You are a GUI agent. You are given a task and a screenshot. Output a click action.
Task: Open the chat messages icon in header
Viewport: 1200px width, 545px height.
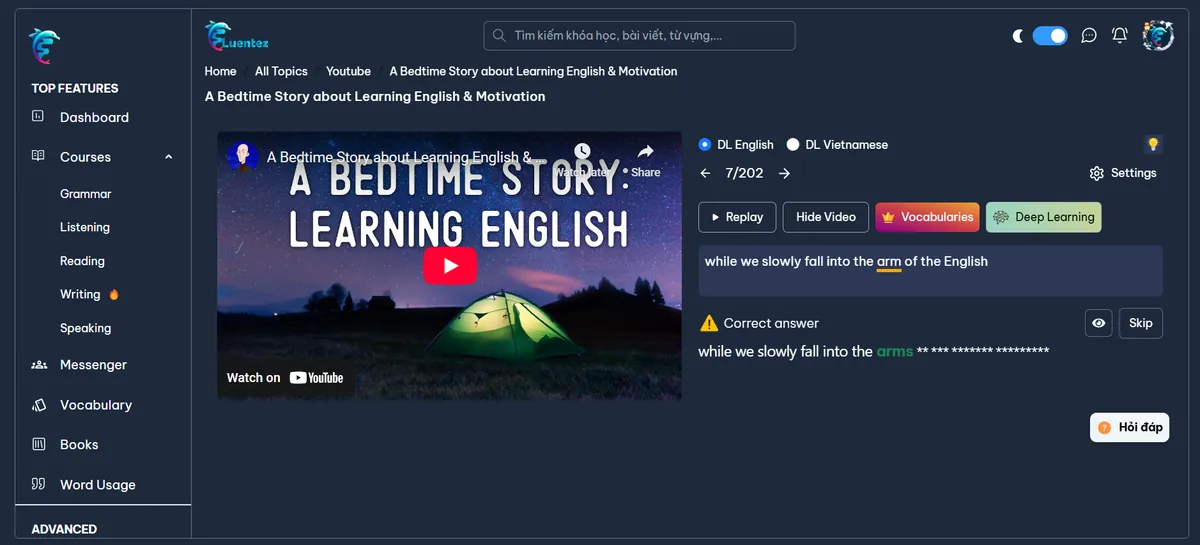coord(1089,36)
